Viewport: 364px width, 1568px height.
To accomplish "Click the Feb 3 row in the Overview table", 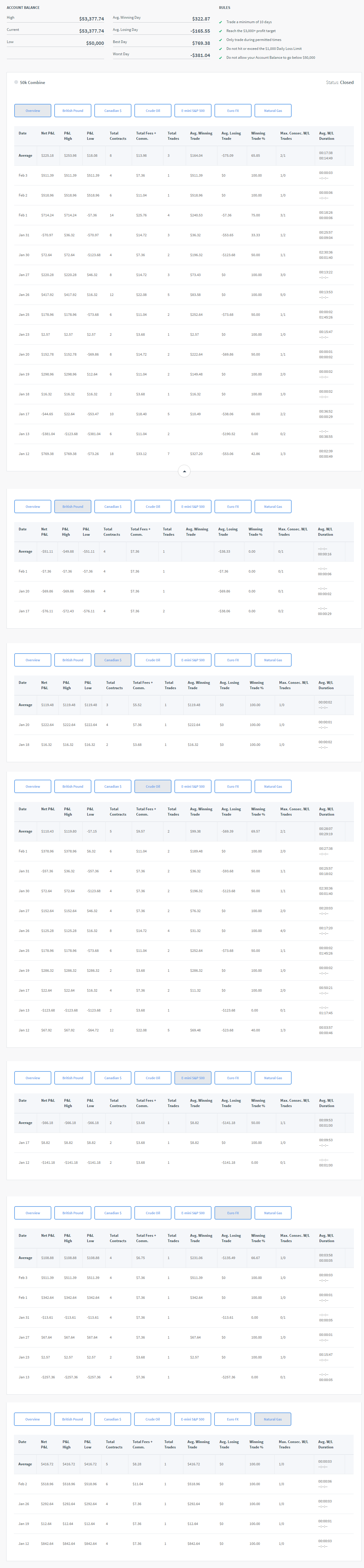I will tap(183, 175).
